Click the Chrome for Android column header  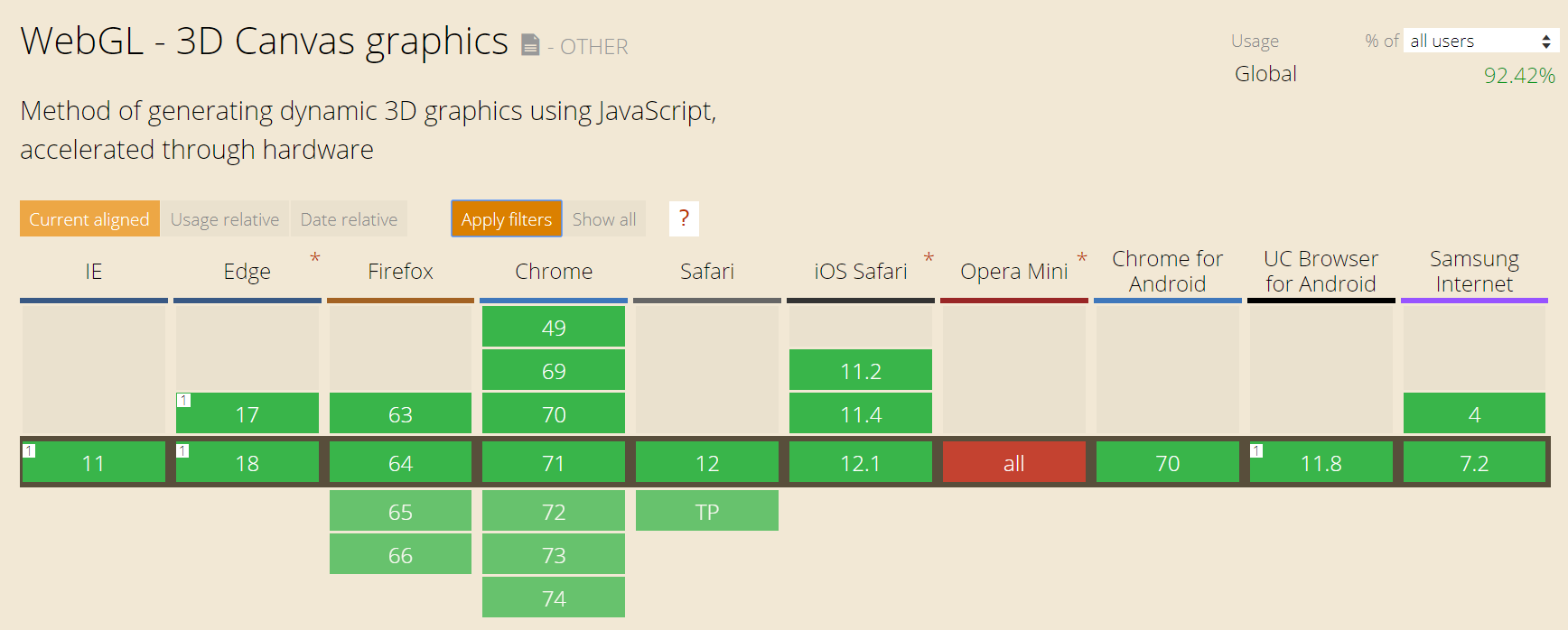click(1168, 272)
